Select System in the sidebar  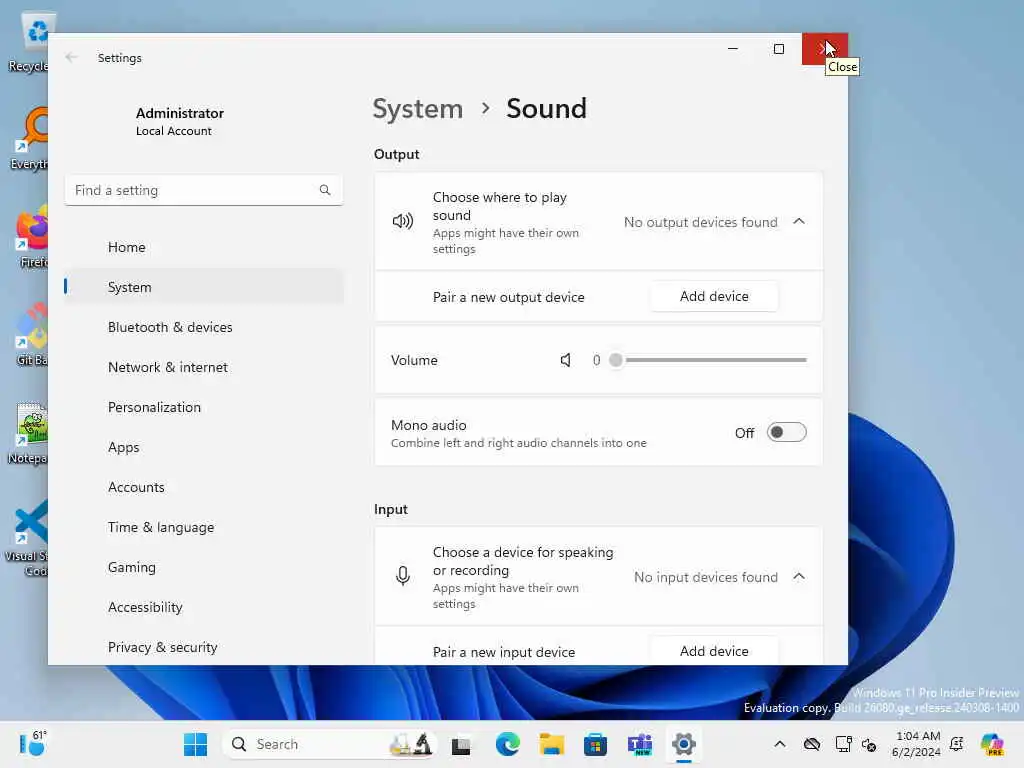coord(204,287)
